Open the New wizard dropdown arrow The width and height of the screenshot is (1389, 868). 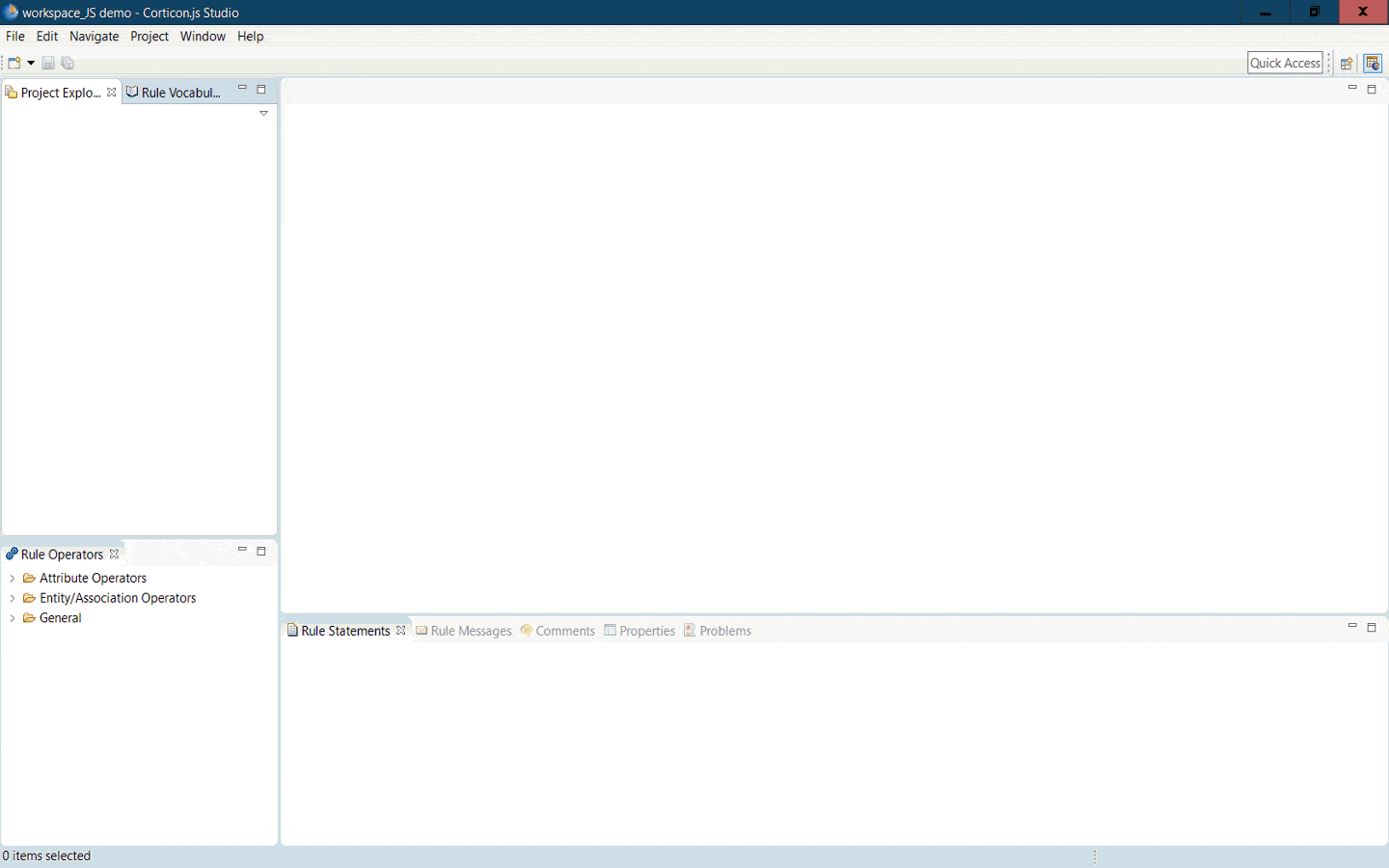pyautogui.click(x=31, y=64)
